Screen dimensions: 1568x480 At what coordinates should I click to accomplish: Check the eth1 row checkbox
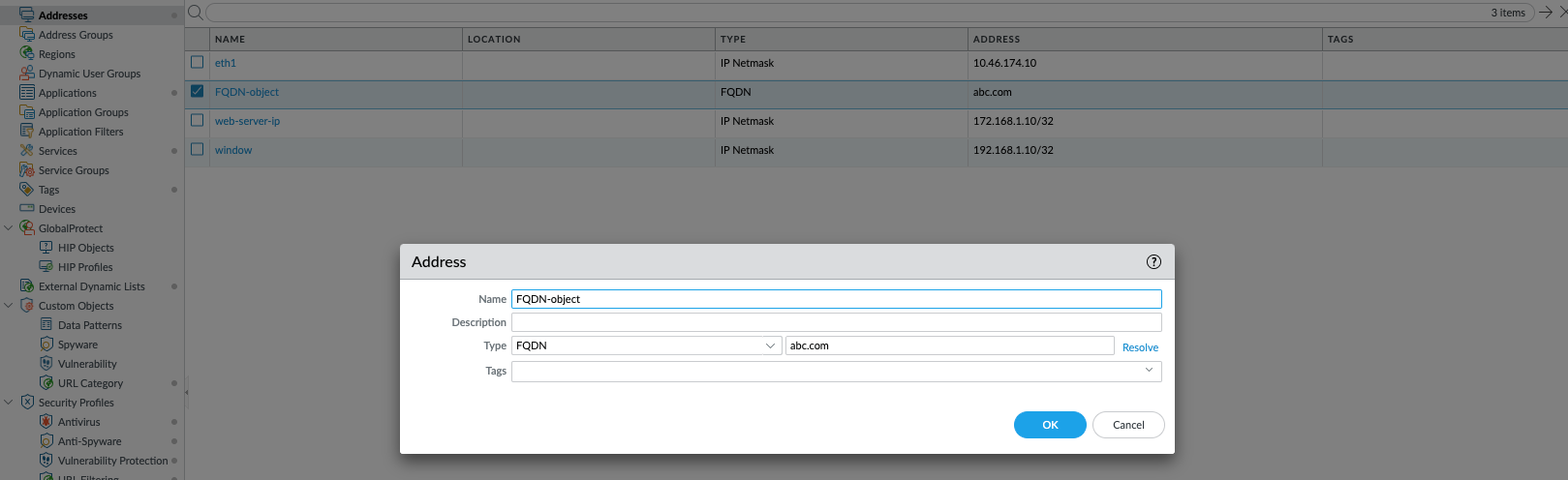tap(198, 63)
